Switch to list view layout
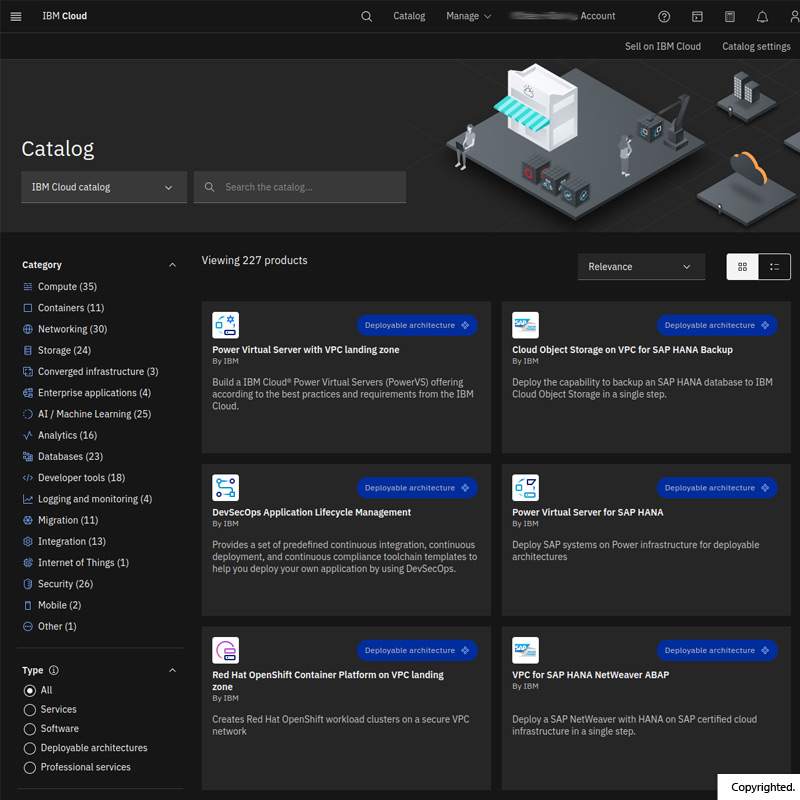The height and width of the screenshot is (800, 800). (774, 267)
